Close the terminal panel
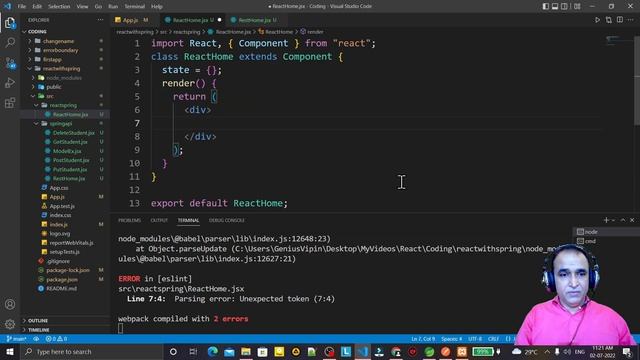This screenshot has height=360, width=640. click(632, 220)
